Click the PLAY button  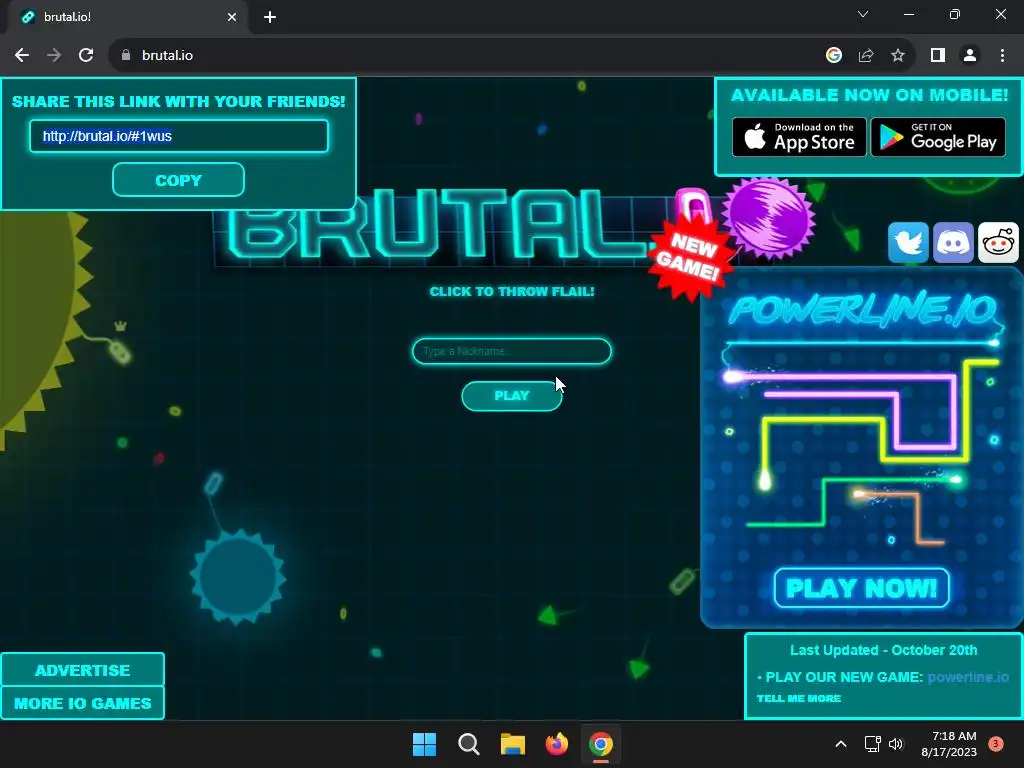512,396
